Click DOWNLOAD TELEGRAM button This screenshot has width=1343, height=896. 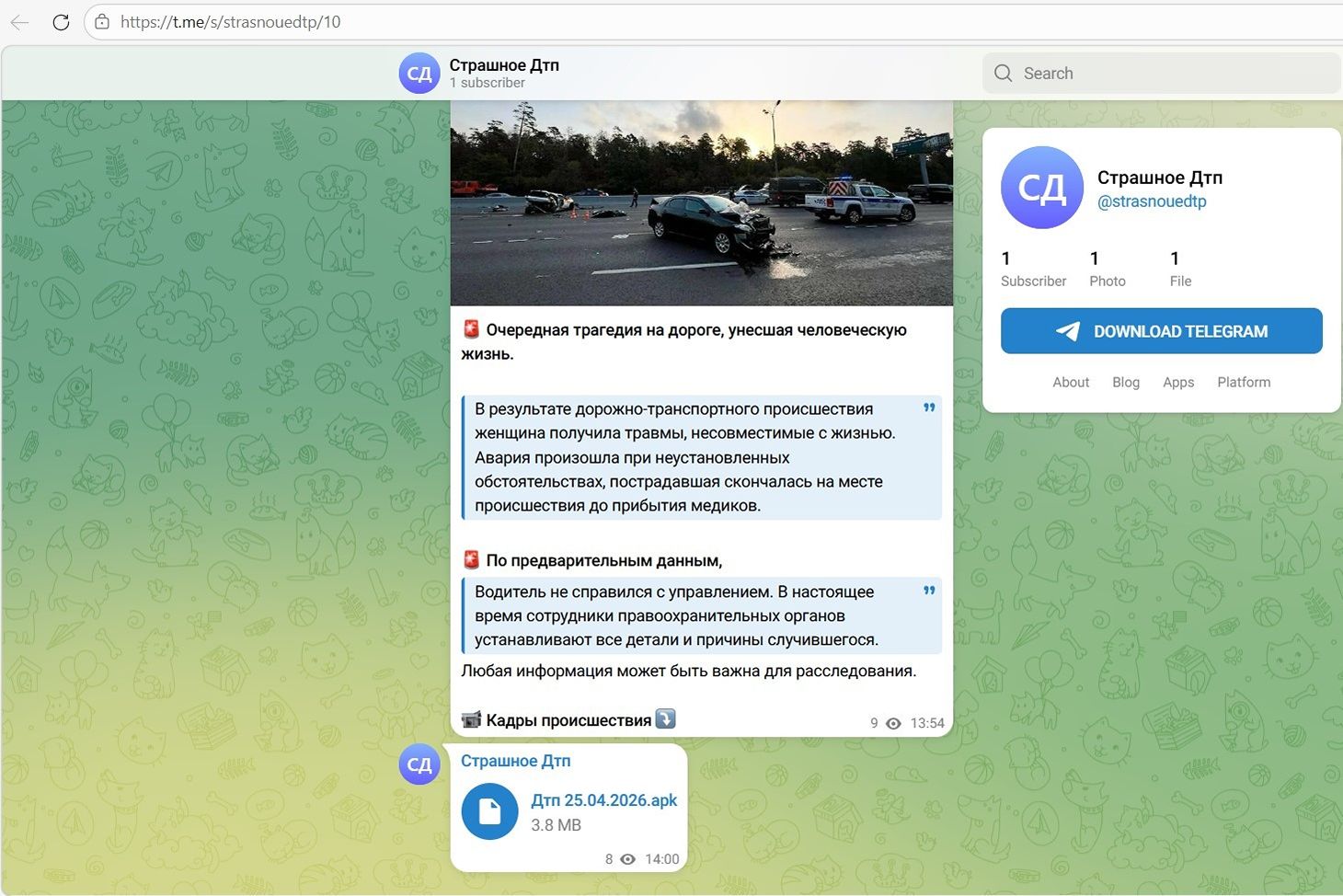(x=1161, y=331)
